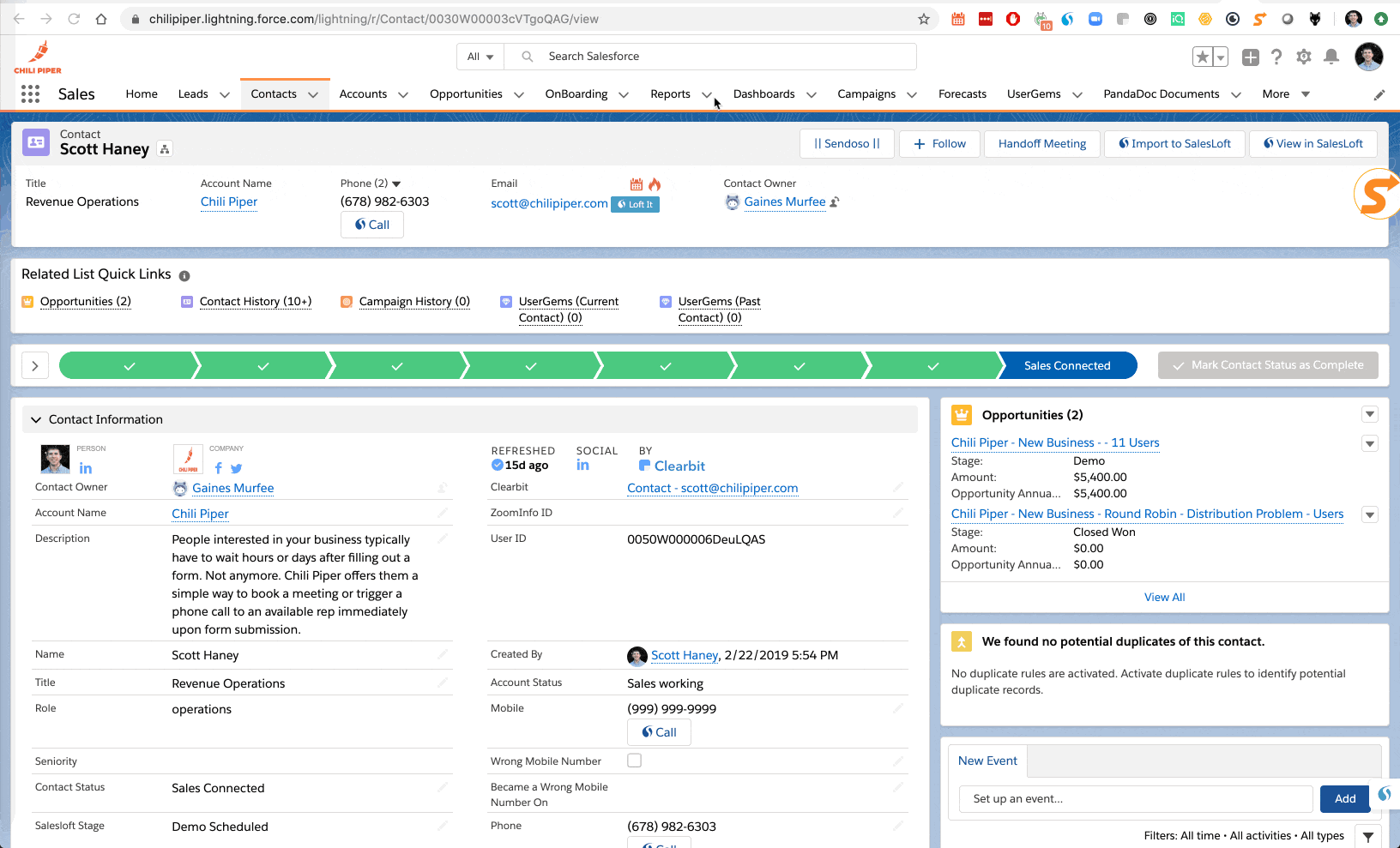Click the Setup gear icon
This screenshot has height=848, width=1400.
click(1304, 57)
